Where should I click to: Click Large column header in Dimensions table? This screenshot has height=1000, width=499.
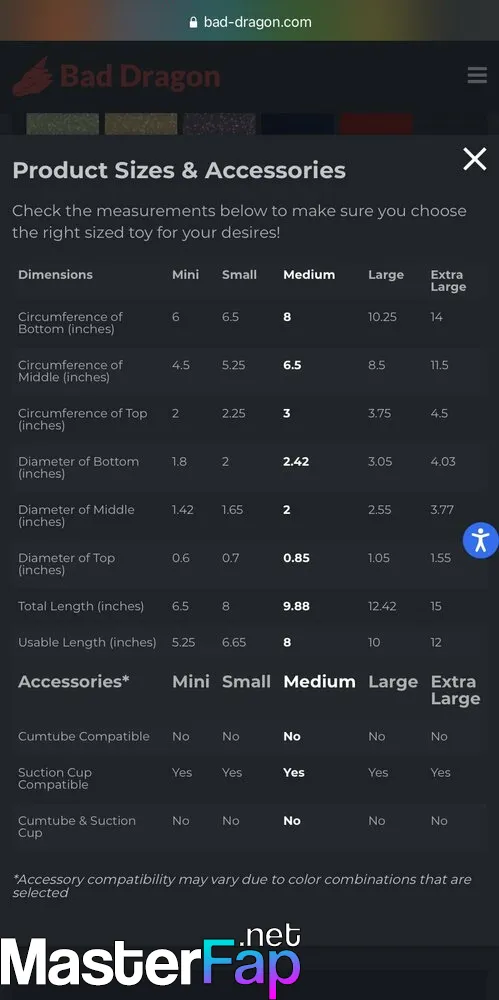pyautogui.click(x=386, y=275)
